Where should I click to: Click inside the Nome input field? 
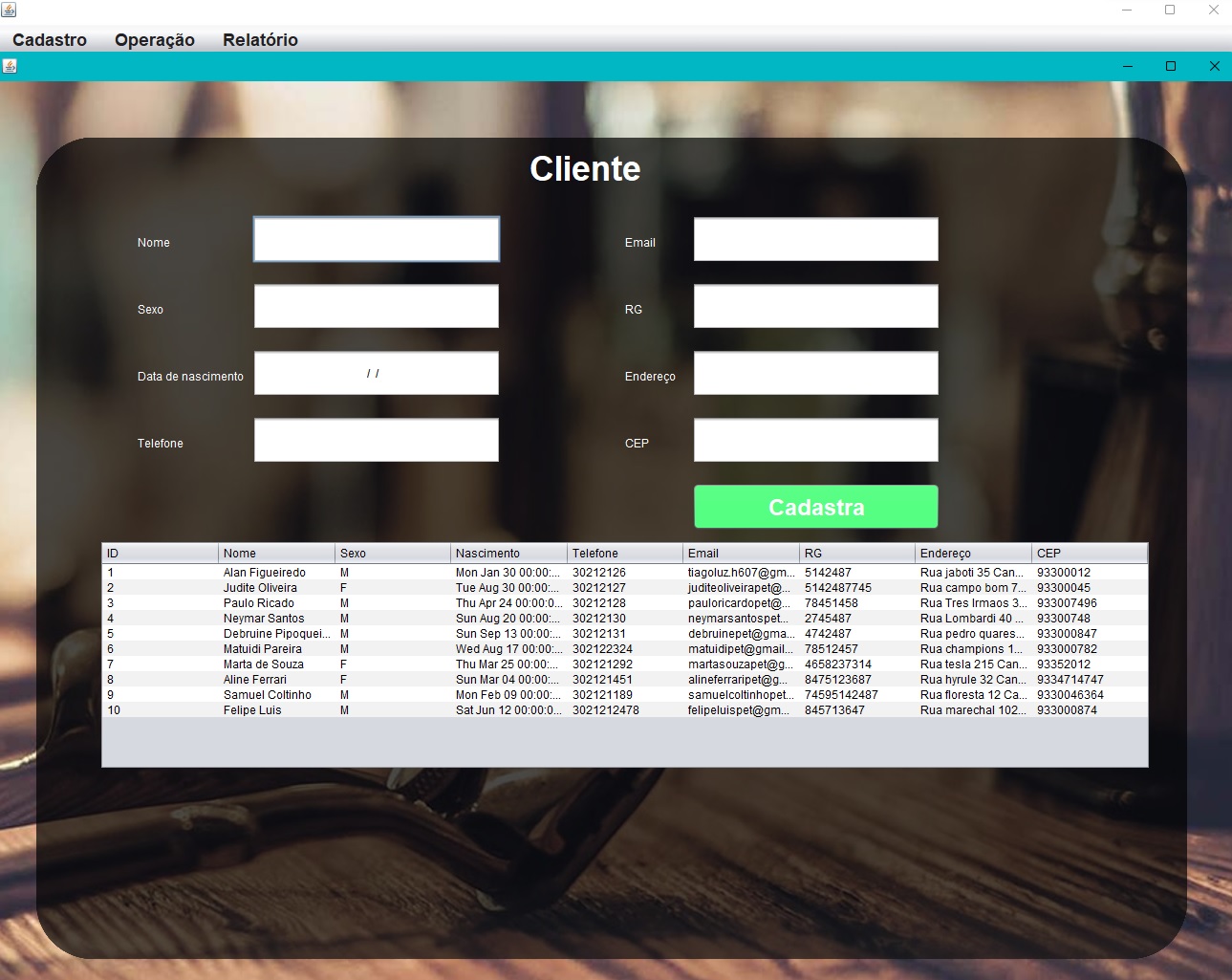click(x=376, y=239)
